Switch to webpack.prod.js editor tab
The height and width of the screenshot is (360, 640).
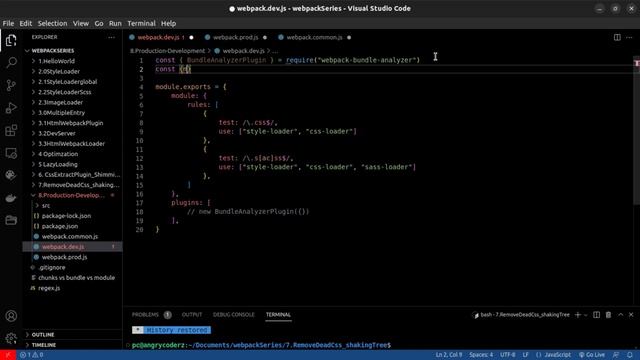(236, 37)
